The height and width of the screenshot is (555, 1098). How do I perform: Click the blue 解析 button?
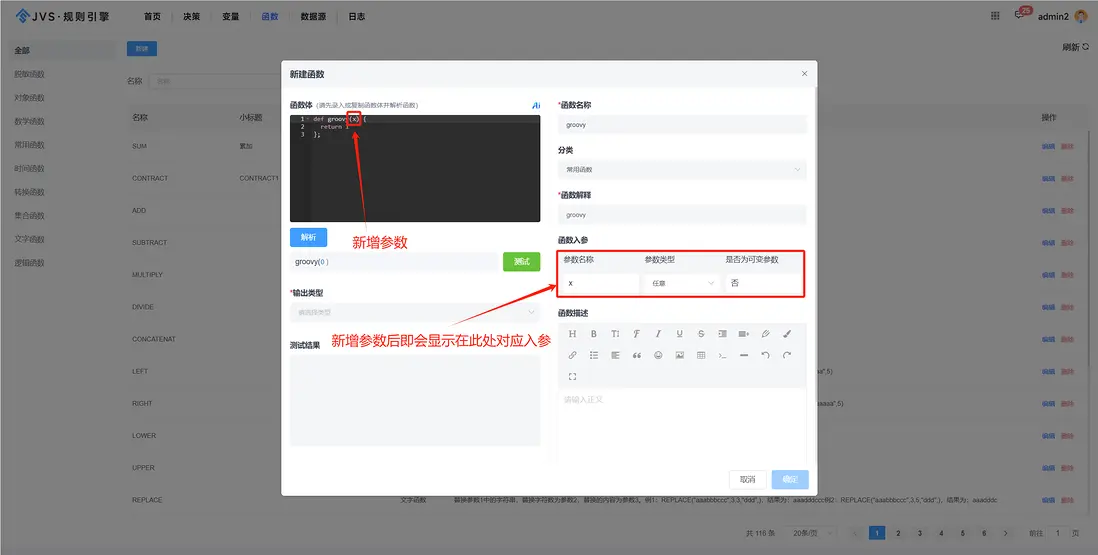pyautogui.click(x=308, y=237)
